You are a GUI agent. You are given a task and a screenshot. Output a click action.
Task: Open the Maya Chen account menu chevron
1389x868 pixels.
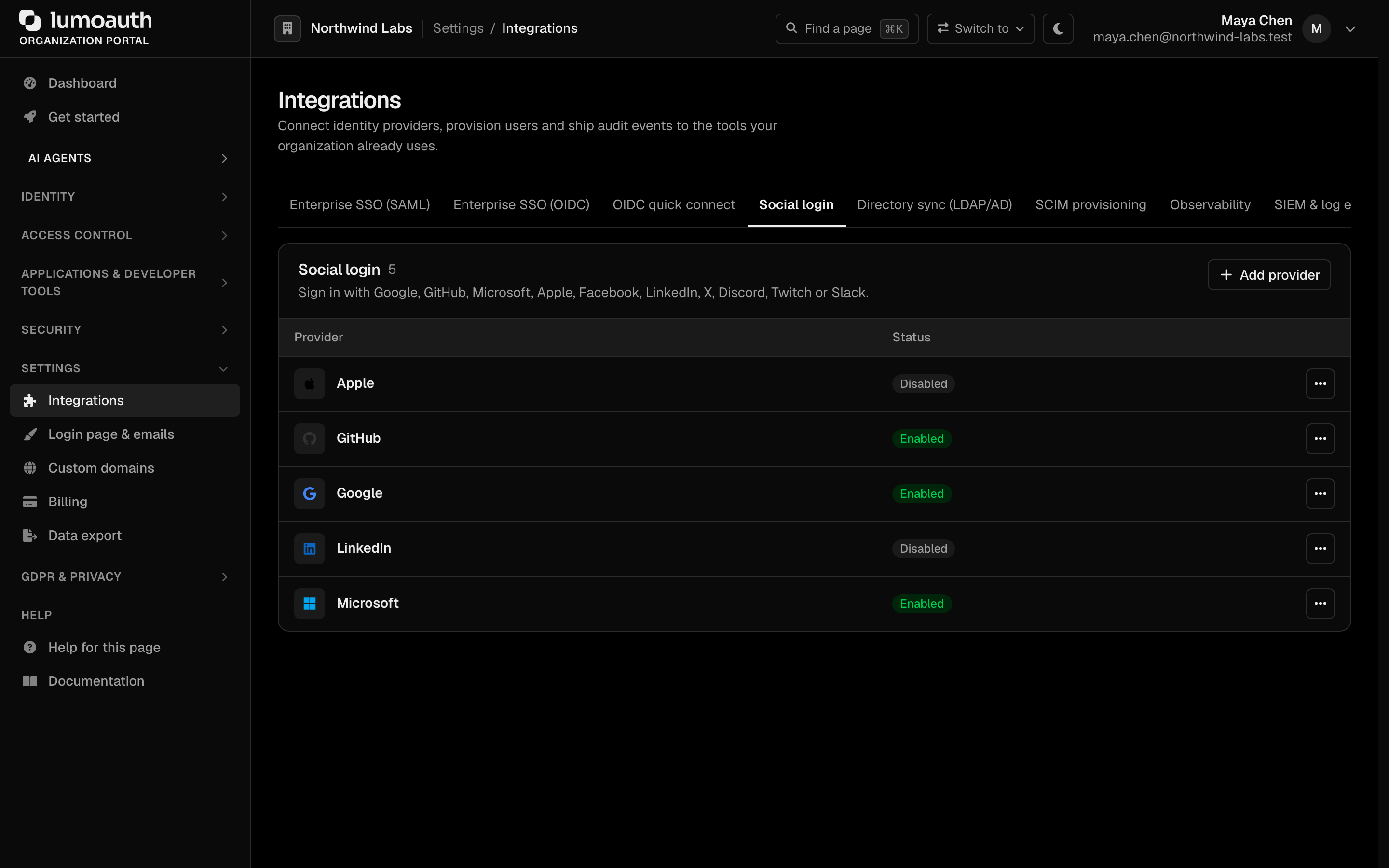1350,29
